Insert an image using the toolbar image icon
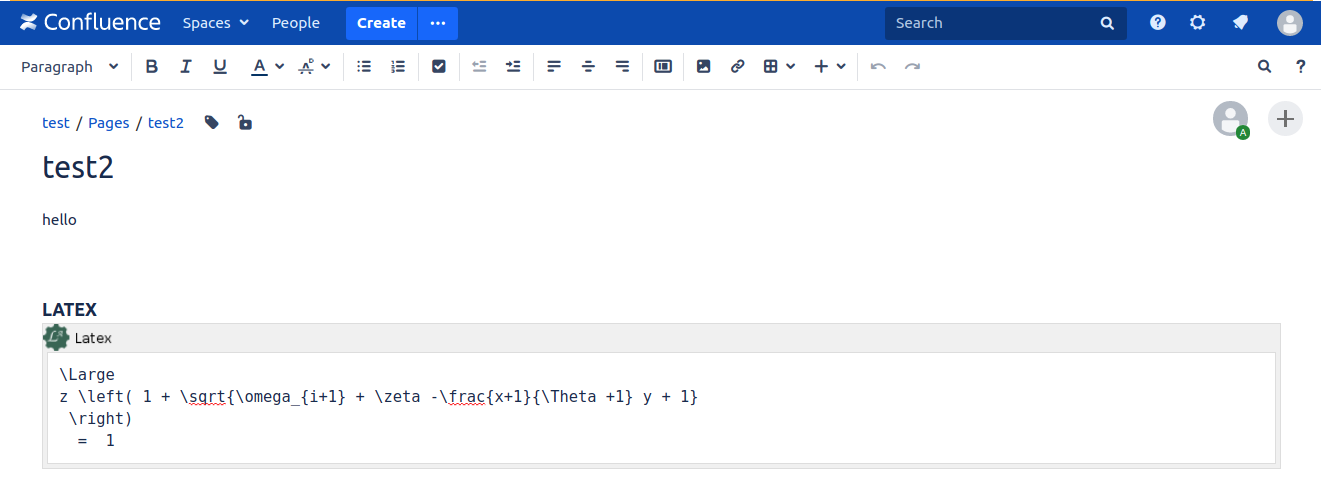The height and width of the screenshot is (497, 1321). point(703,66)
